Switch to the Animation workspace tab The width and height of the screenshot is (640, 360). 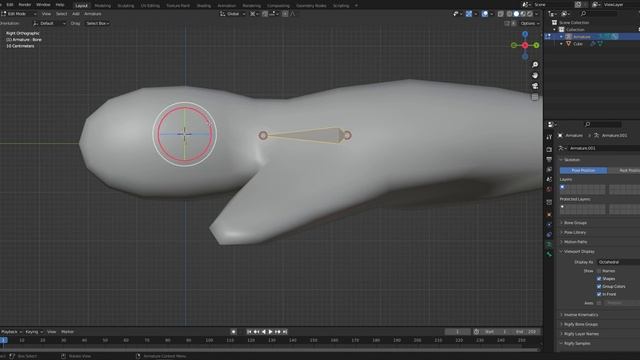tap(227, 6)
